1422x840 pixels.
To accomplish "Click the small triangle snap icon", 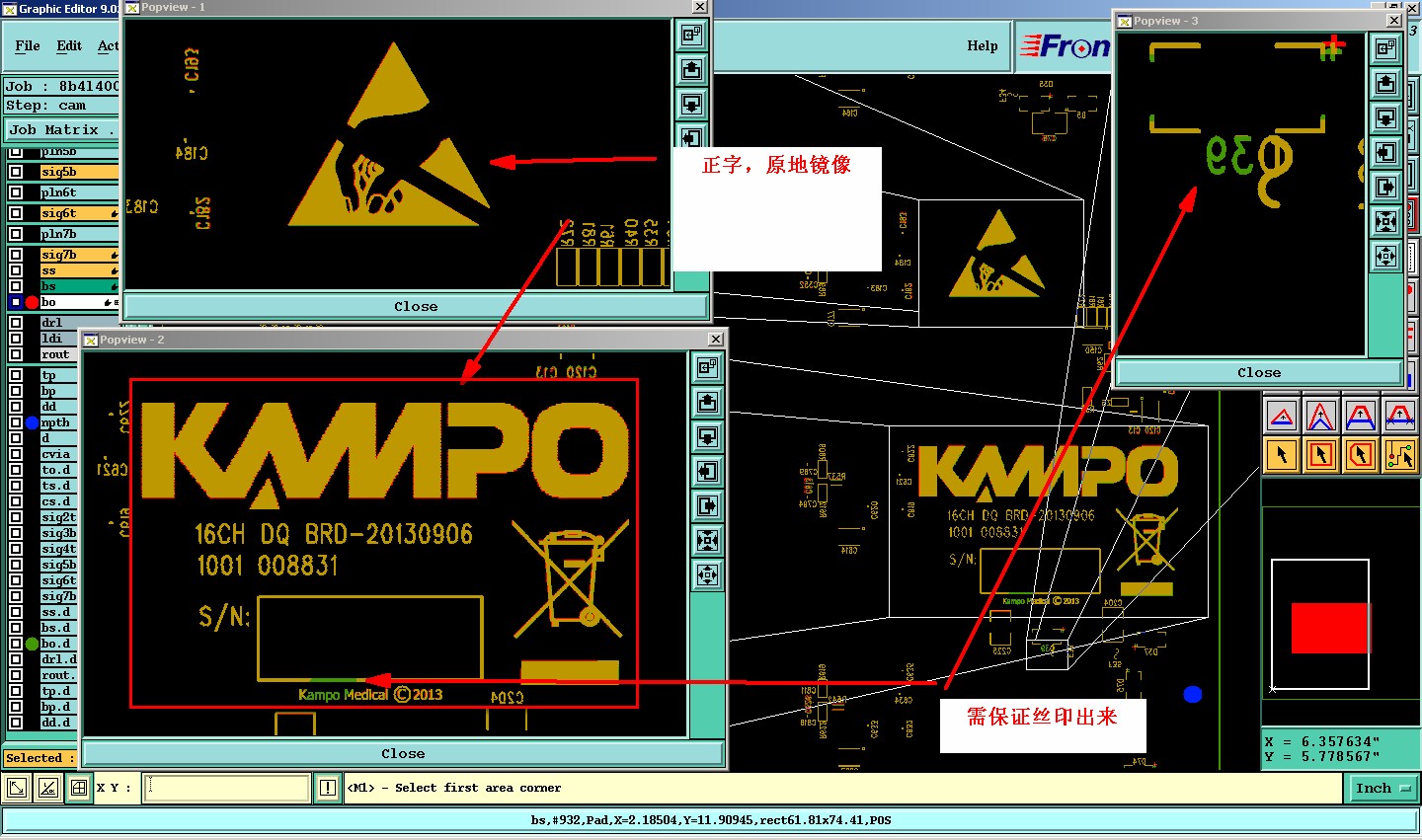I will 1282,416.
